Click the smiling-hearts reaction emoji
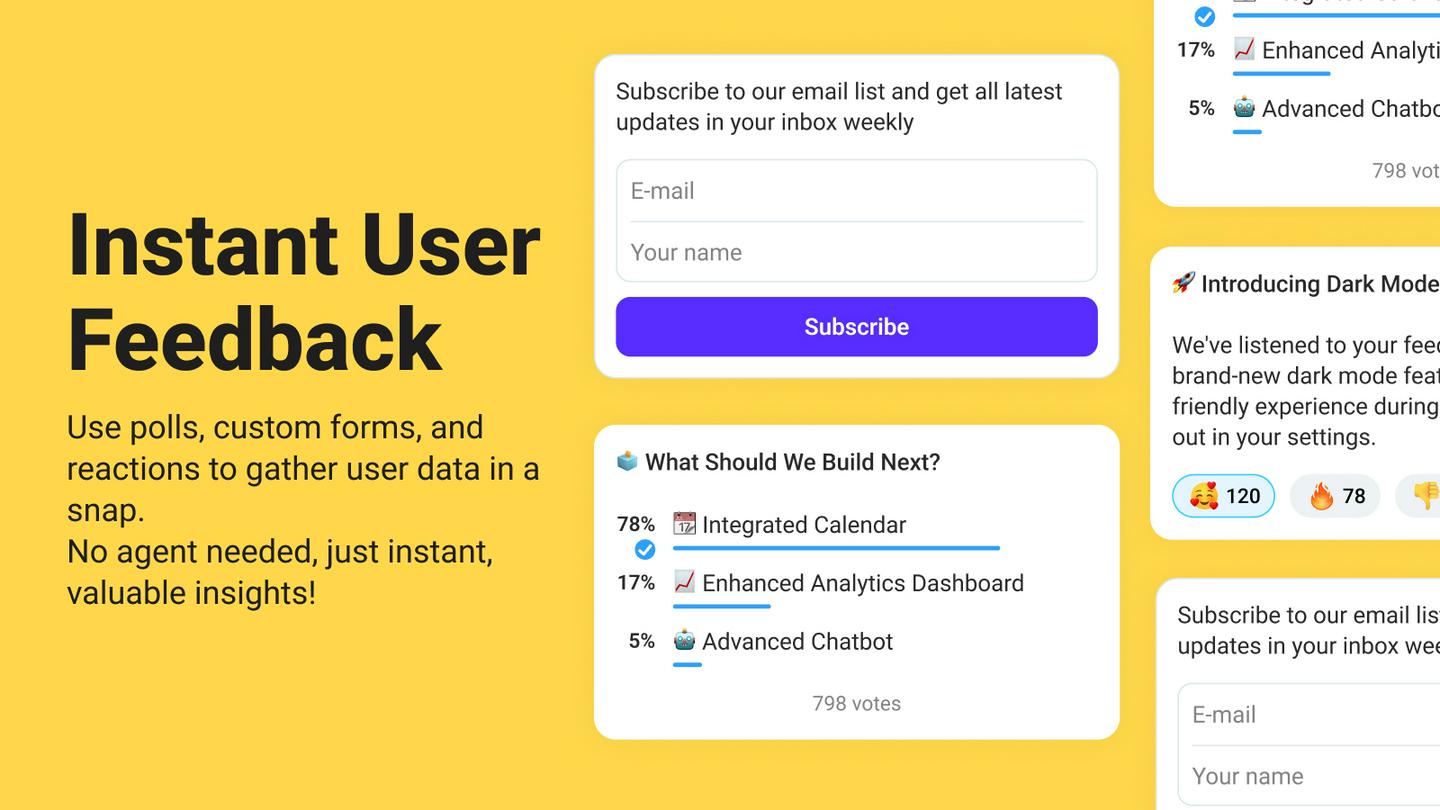 coord(1204,495)
